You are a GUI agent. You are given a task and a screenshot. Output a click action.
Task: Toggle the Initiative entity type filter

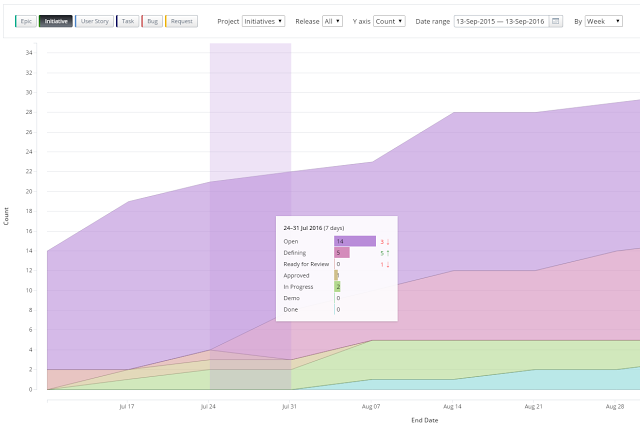[x=56, y=21]
